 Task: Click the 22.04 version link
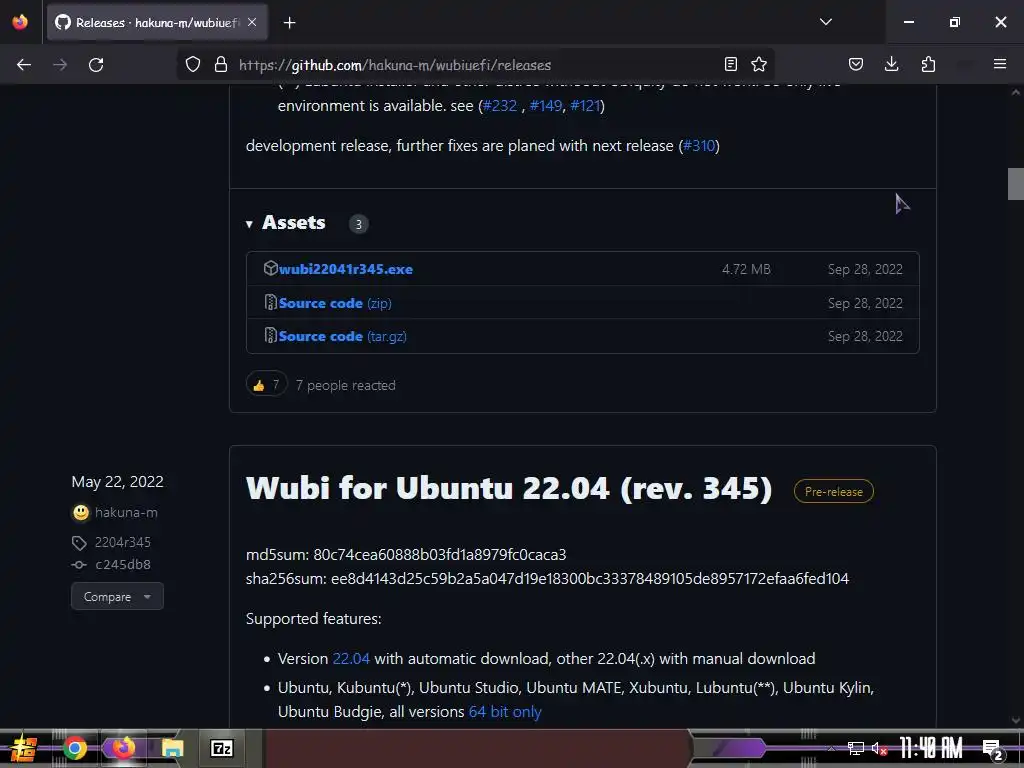point(351,659)
